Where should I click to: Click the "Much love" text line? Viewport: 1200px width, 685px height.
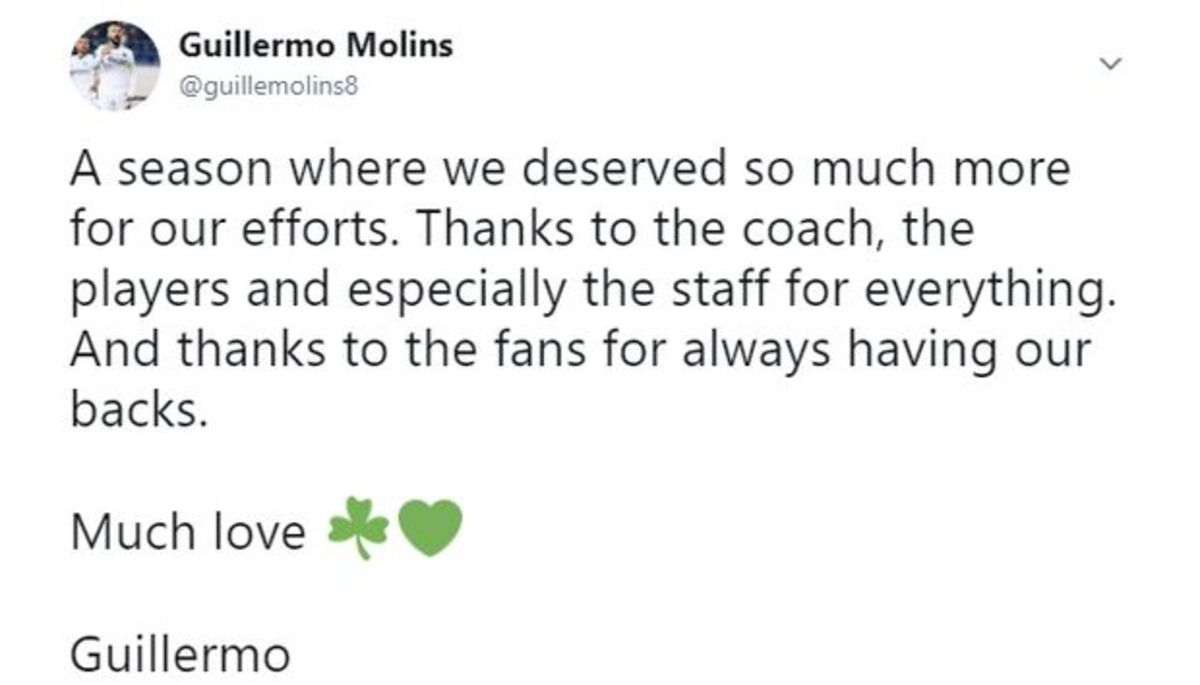tap(187, 531)
